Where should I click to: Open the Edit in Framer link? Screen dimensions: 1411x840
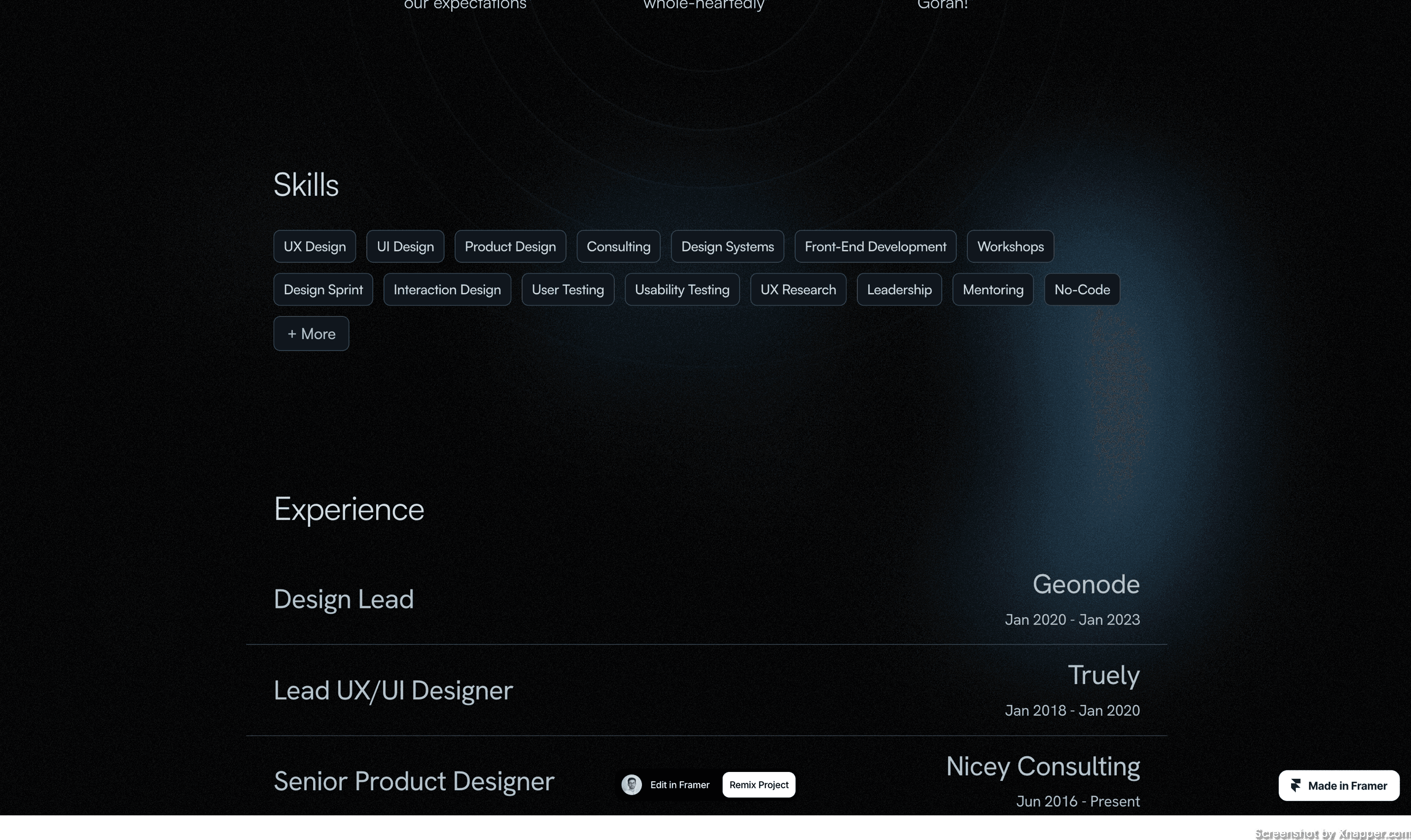tap(679, 784)
